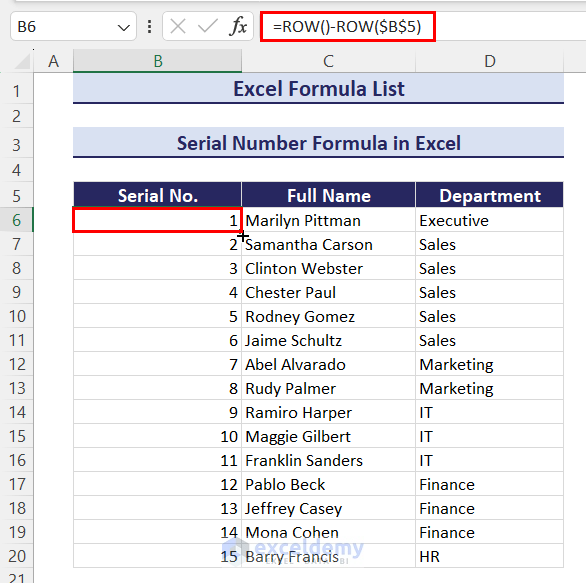The width and height of the screenshot is (586, 583).
Task: Cancel formula entry with the X icon
Action: (x=178, y=27)
